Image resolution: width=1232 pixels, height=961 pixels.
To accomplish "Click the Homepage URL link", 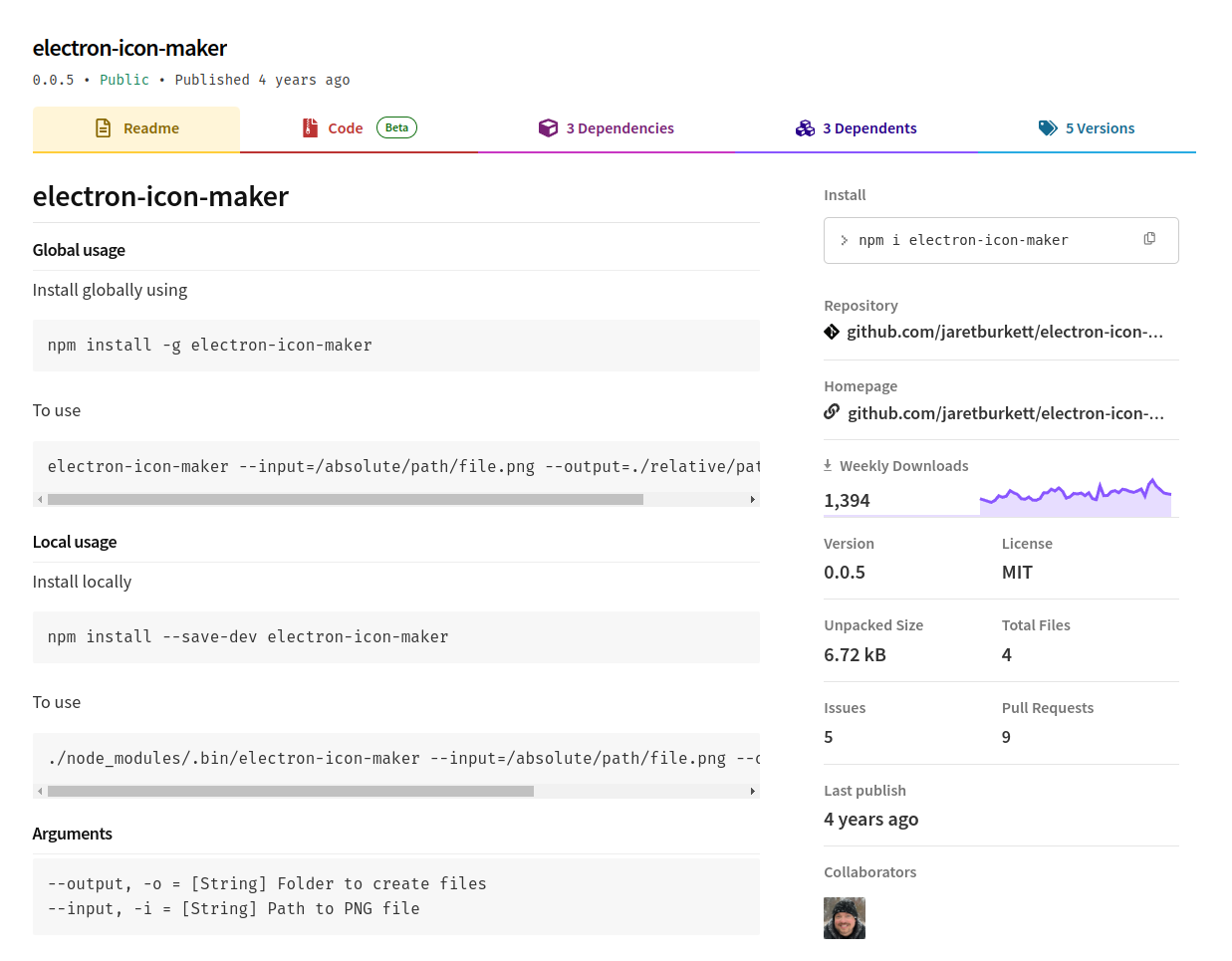I will 1005,411.
